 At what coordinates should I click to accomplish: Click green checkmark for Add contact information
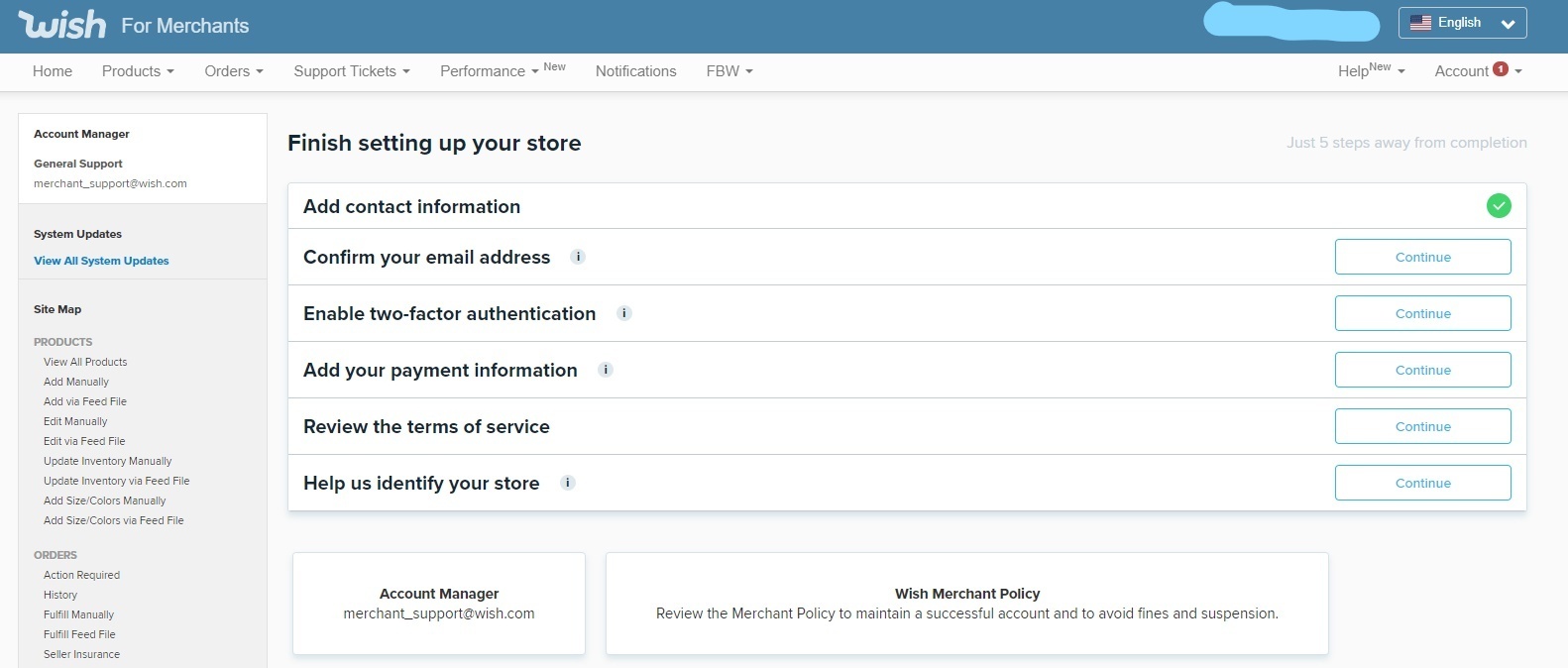[1499, 206]
